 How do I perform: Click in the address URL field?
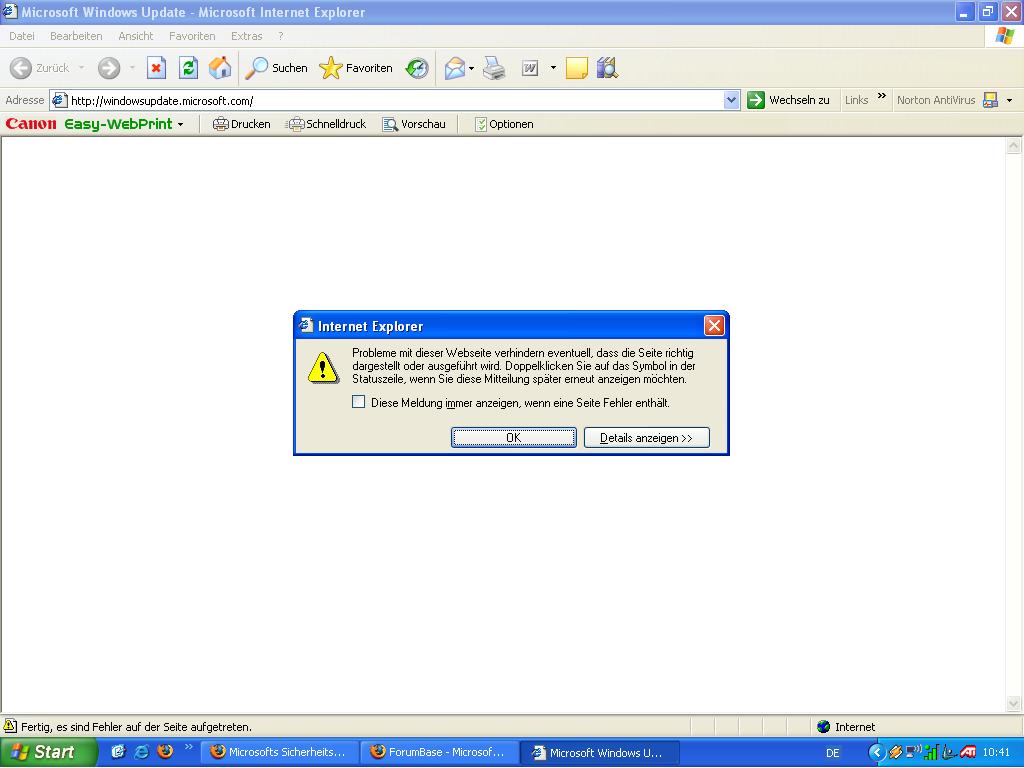click(394, 100)
